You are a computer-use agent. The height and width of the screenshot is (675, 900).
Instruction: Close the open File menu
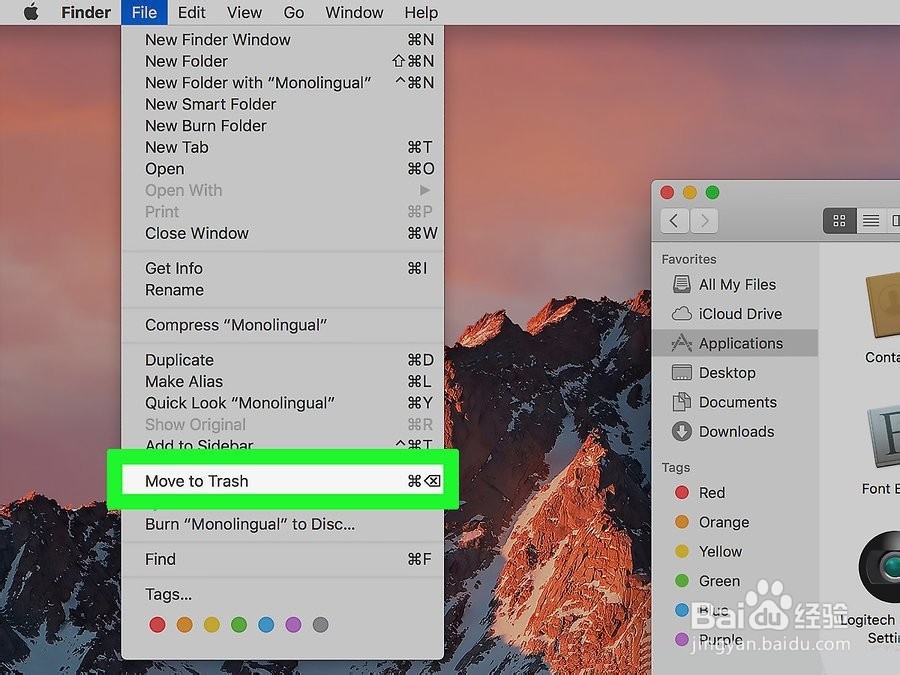(144, 12)
